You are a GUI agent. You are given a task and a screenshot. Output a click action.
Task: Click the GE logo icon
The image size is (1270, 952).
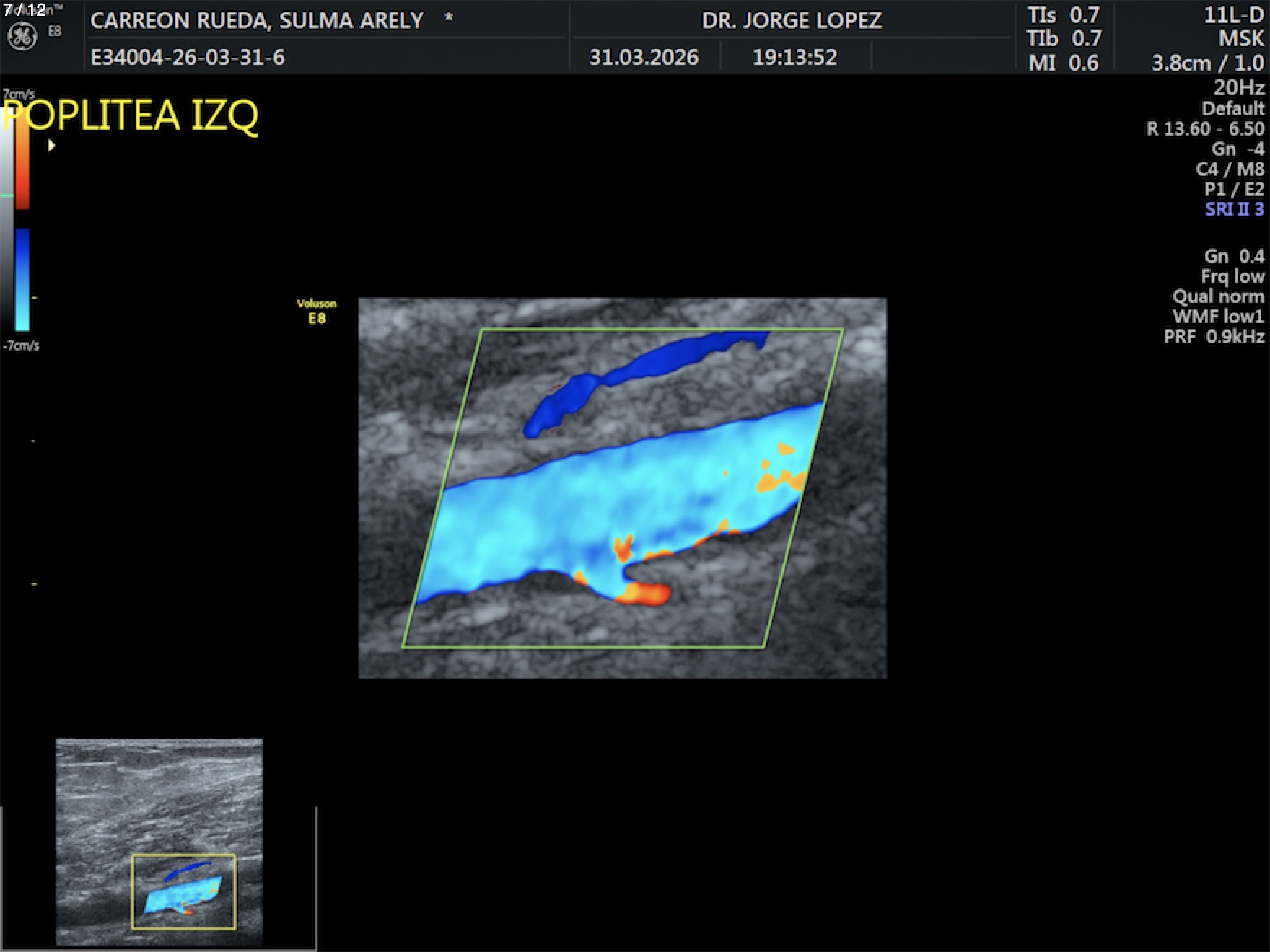pyautogui.click(x=22, y=36)
